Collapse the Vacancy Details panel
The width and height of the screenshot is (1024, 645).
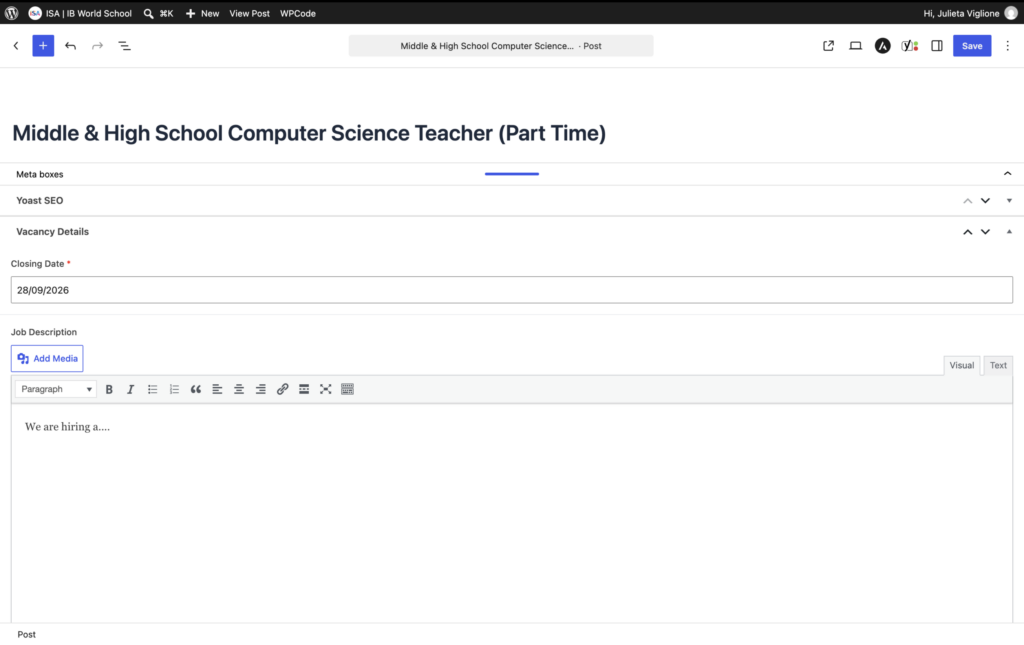click(1009, 232)
